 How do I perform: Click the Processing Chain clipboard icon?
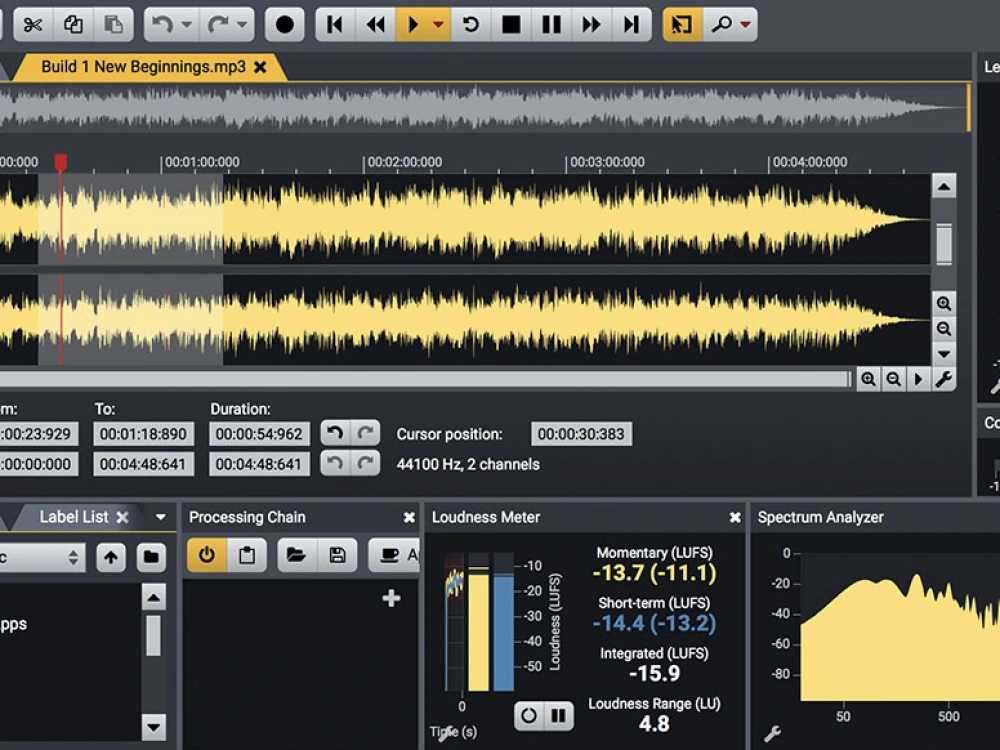pos(247,555)
